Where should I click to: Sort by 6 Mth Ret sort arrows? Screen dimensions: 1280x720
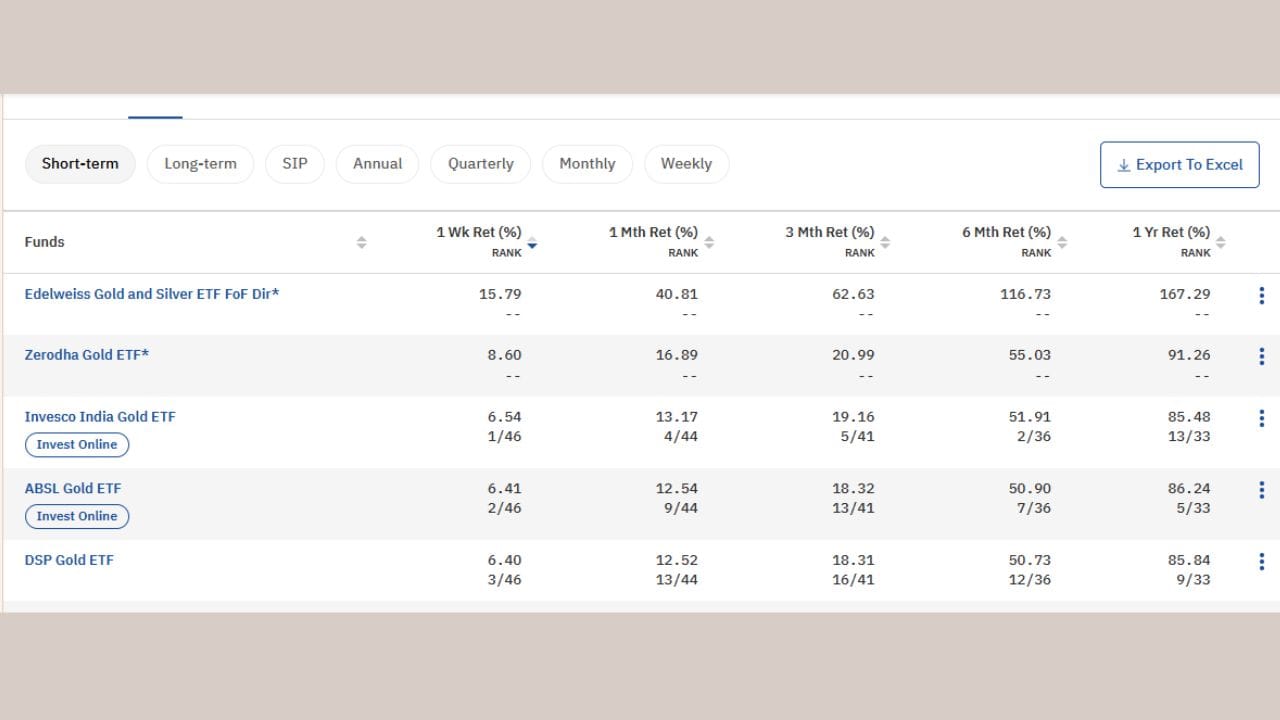point(1062,242)
